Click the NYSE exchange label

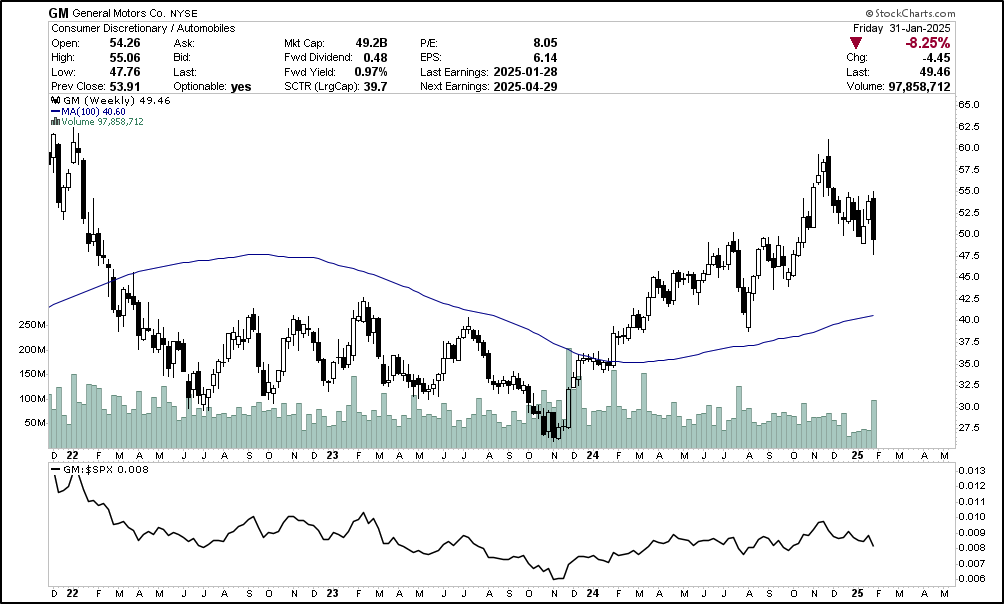tap(184, 13)
